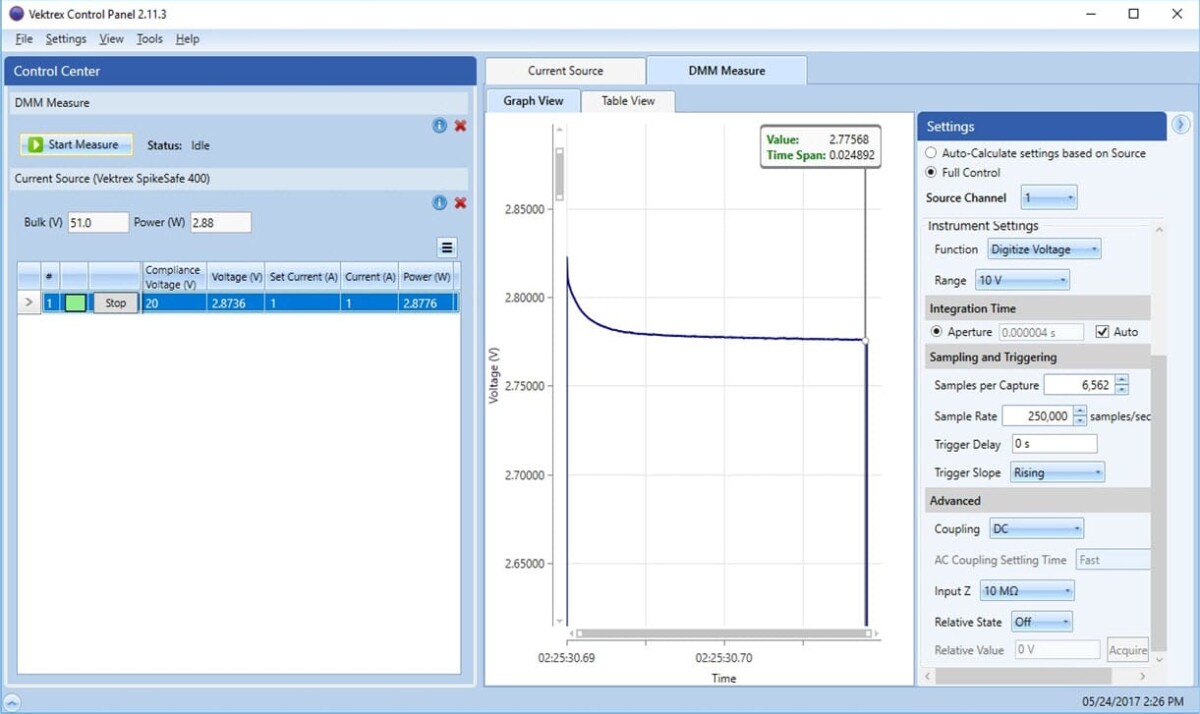Click the Start Measure button

pyautogui.click(x=76, y=145)
